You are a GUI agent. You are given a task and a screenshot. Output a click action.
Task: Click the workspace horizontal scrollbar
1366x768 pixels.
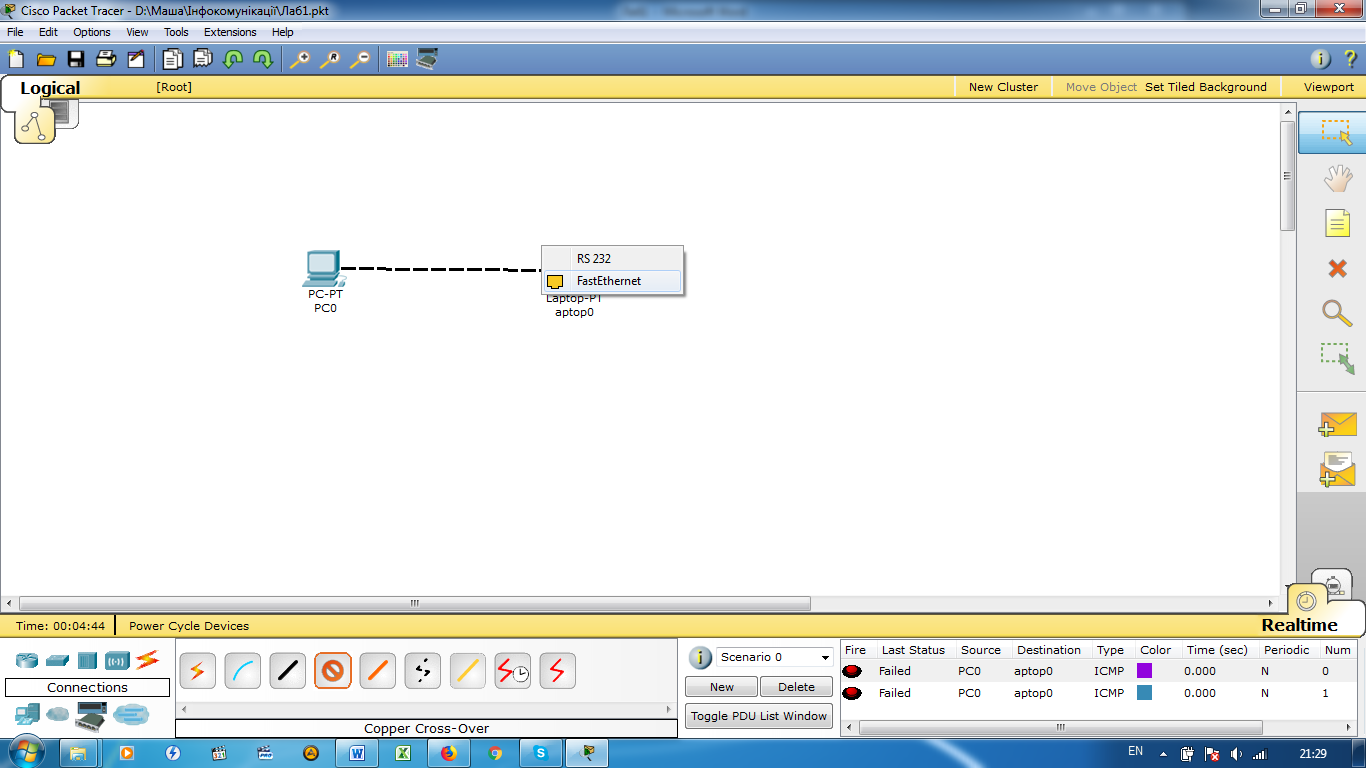(x=415, y=604)
